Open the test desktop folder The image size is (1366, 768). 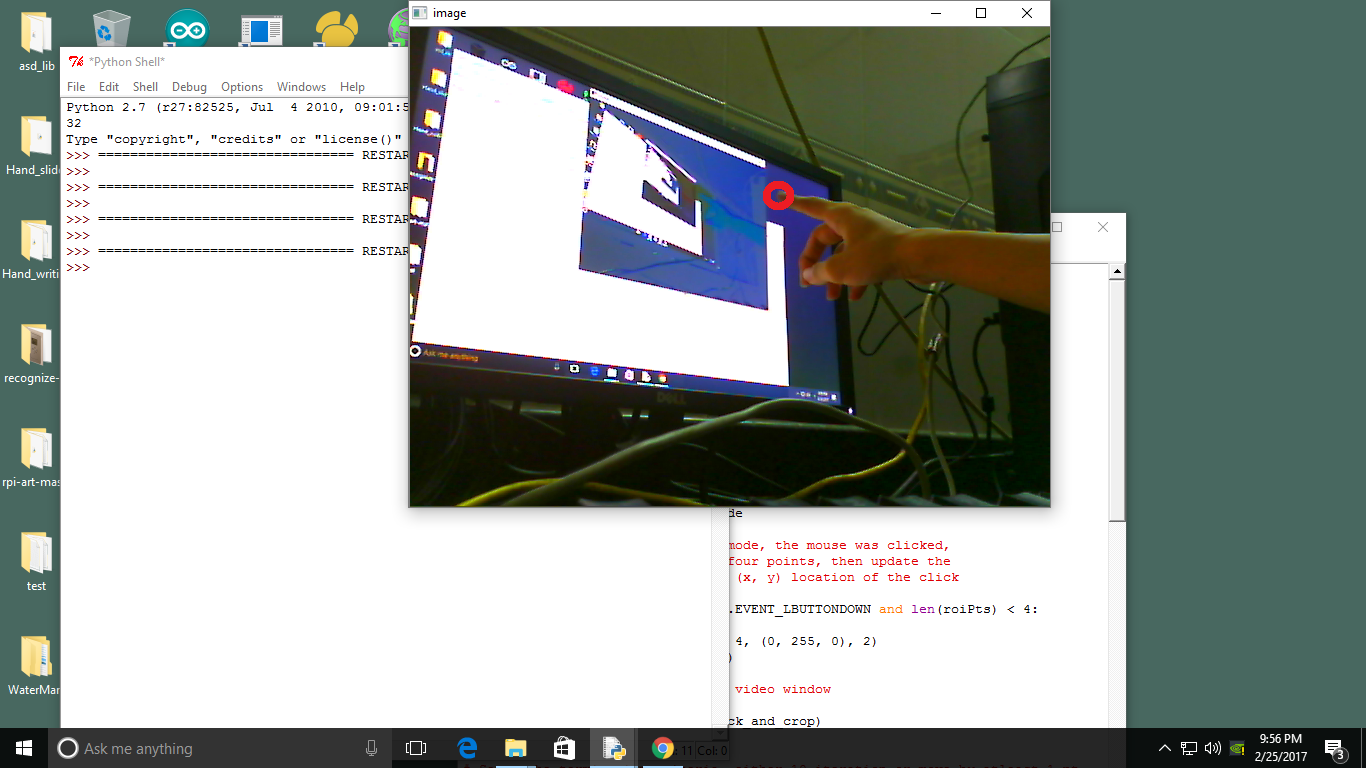36,561
